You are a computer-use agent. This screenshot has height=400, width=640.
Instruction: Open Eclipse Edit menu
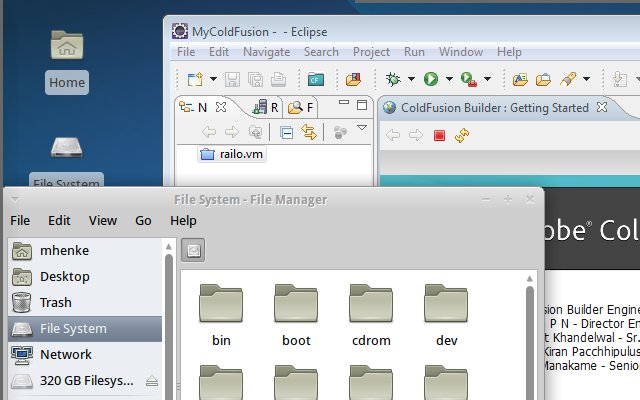point(219,52)
